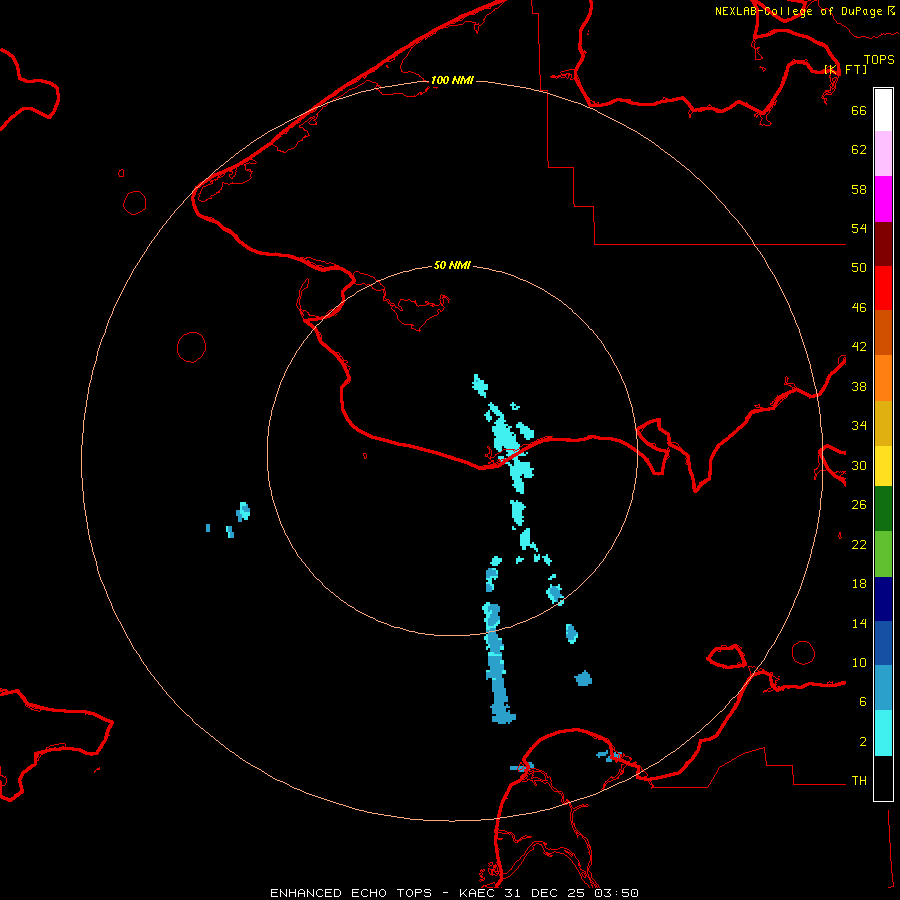900x900 pixels.
Task: Click the legend value "14"
Action: pos(859,623)
